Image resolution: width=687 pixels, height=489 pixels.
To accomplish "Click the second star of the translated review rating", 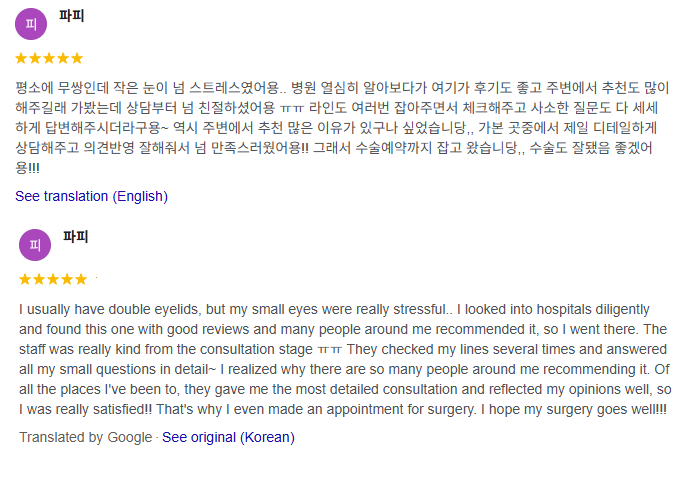I will [x=40, y=279].
